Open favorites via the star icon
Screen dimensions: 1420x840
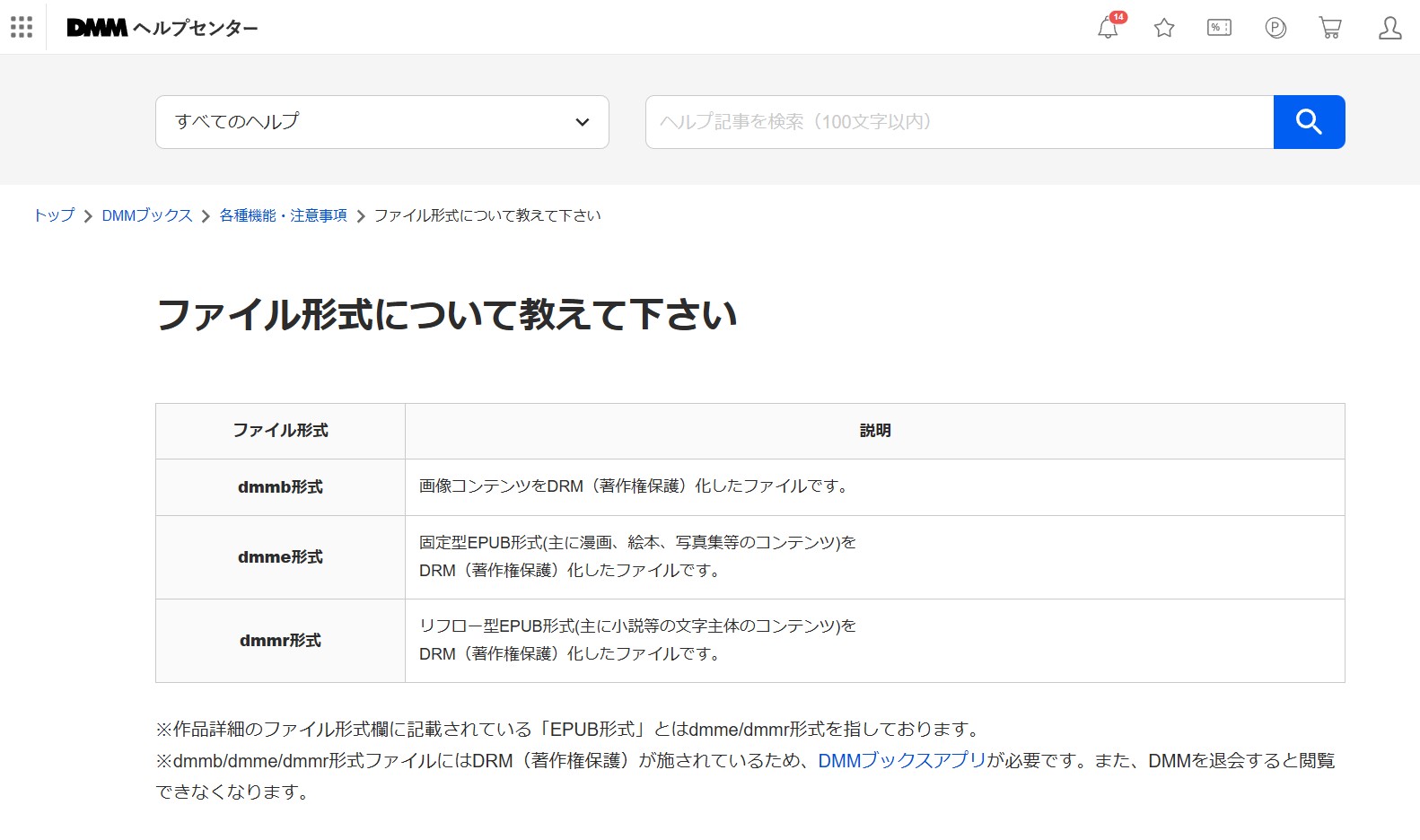coord(1164,28)
